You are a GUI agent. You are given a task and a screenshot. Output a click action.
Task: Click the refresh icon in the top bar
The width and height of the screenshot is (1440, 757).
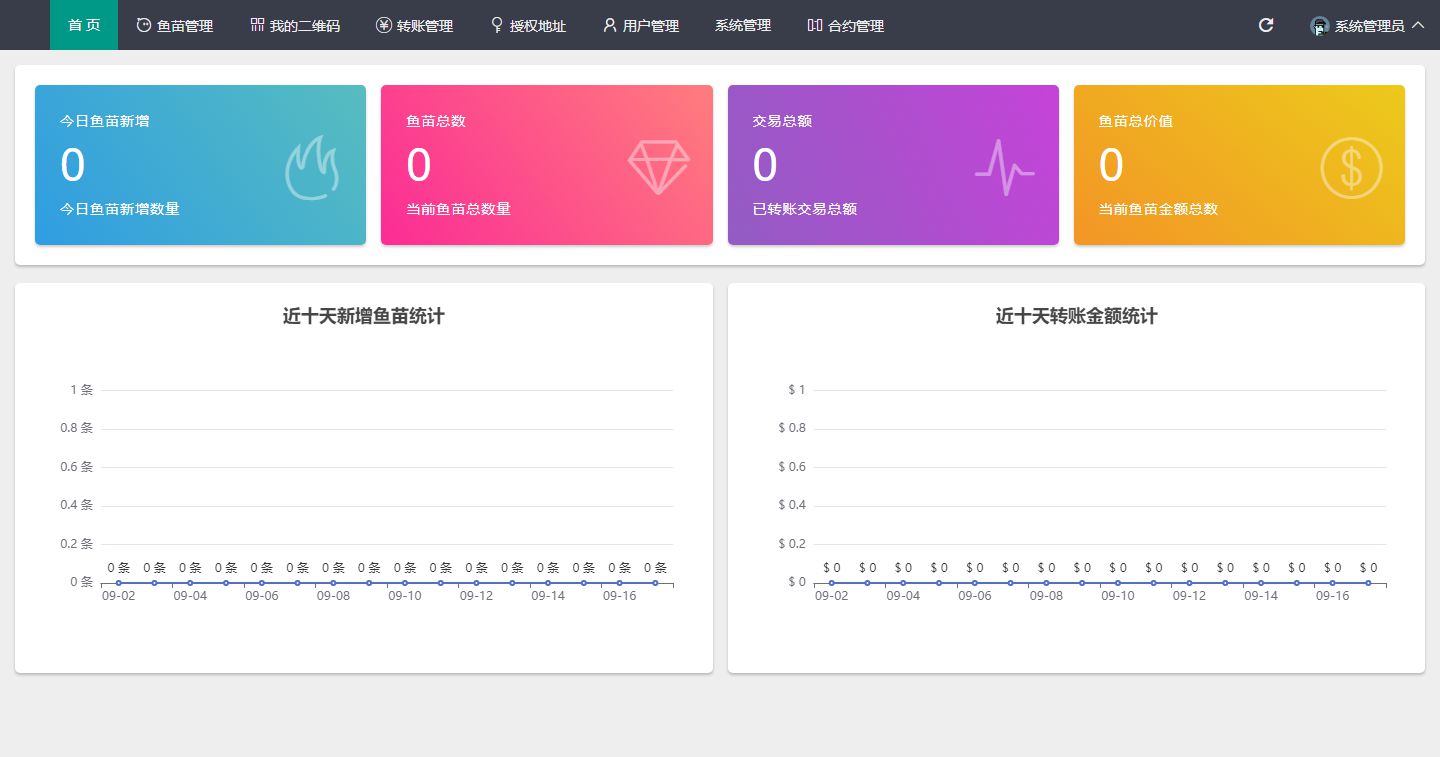(1265, 25)
